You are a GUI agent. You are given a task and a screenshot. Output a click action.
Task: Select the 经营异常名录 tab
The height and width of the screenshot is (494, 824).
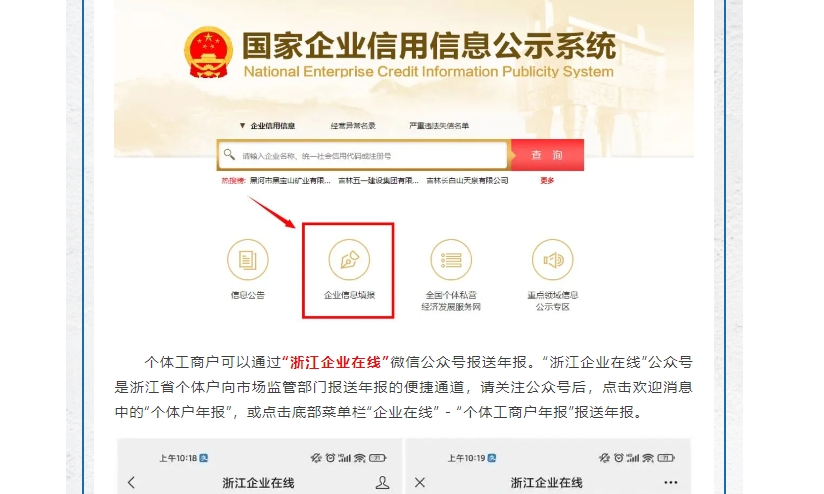tap(353, 126)
